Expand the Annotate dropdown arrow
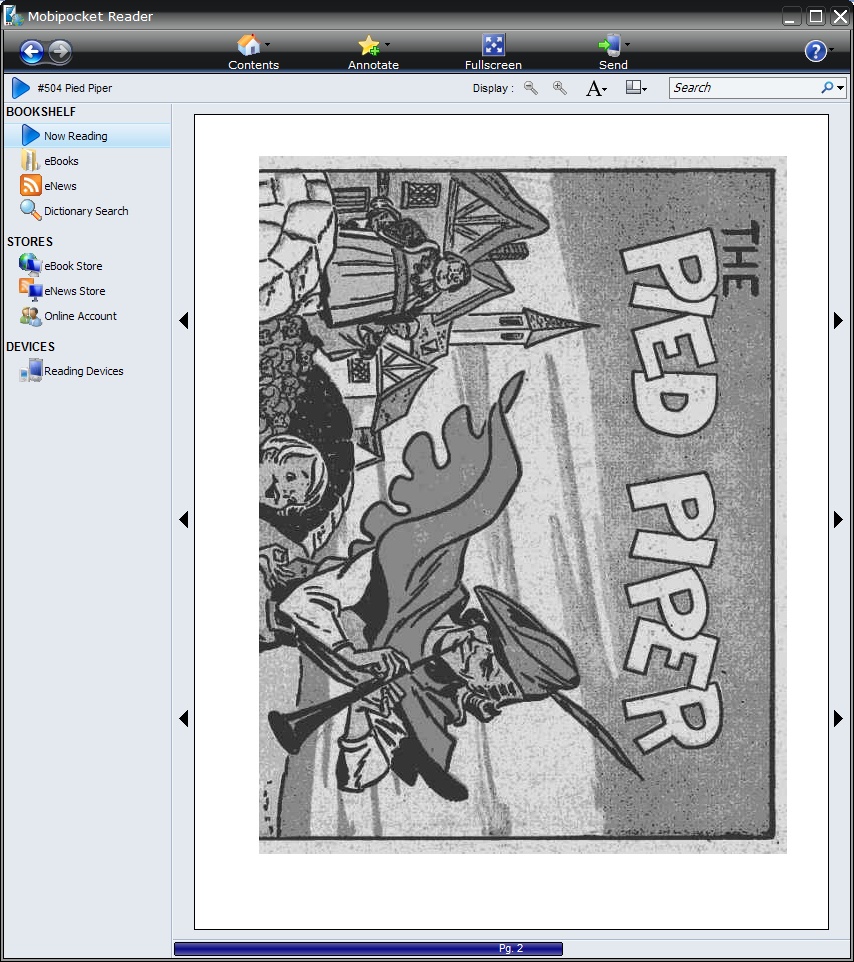The width and height of the screenshot is (854, 962). (x=387, y=45)
